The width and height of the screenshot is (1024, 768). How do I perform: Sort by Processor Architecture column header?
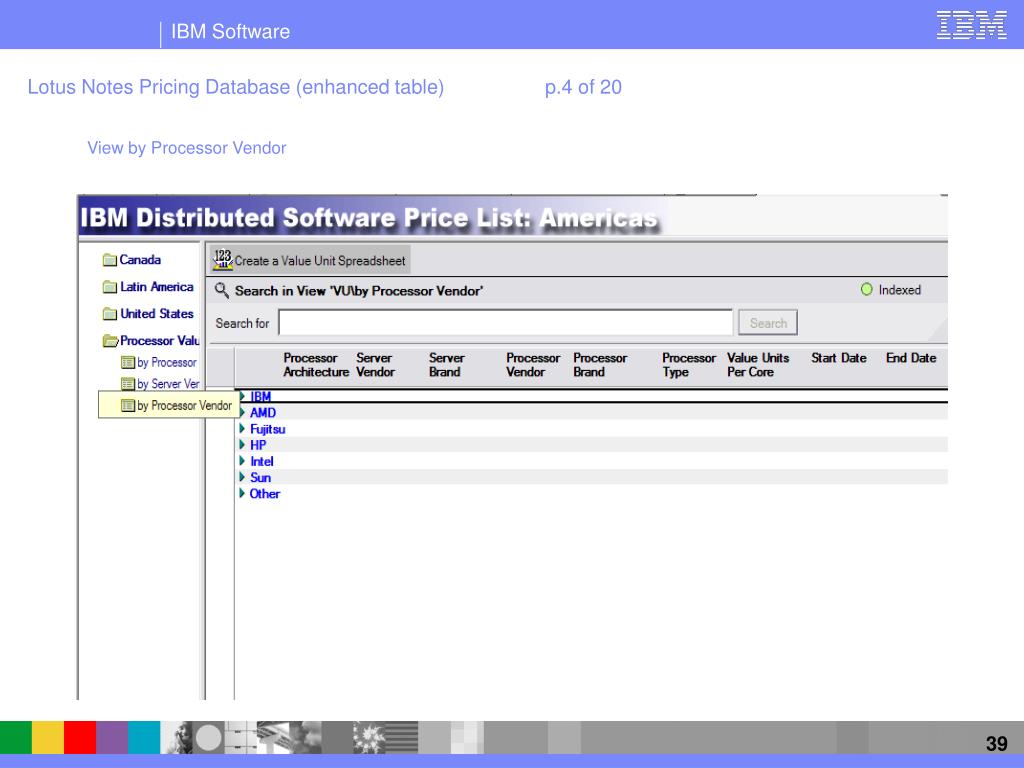pyautogui.click(x=316, y=365)
